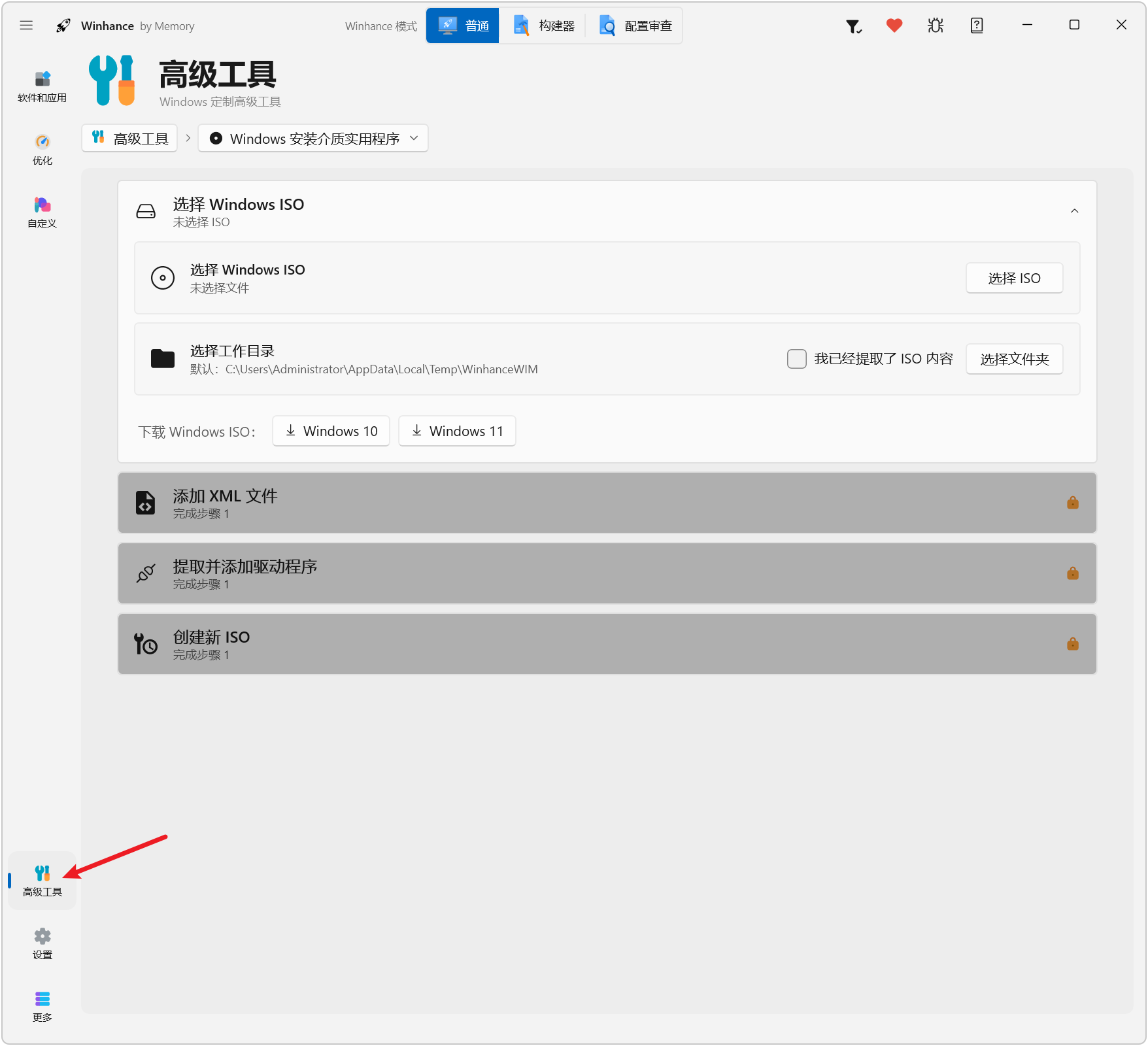Click the default WinhanceWIM path text
1148x1046 pixels.
[364, 369]
